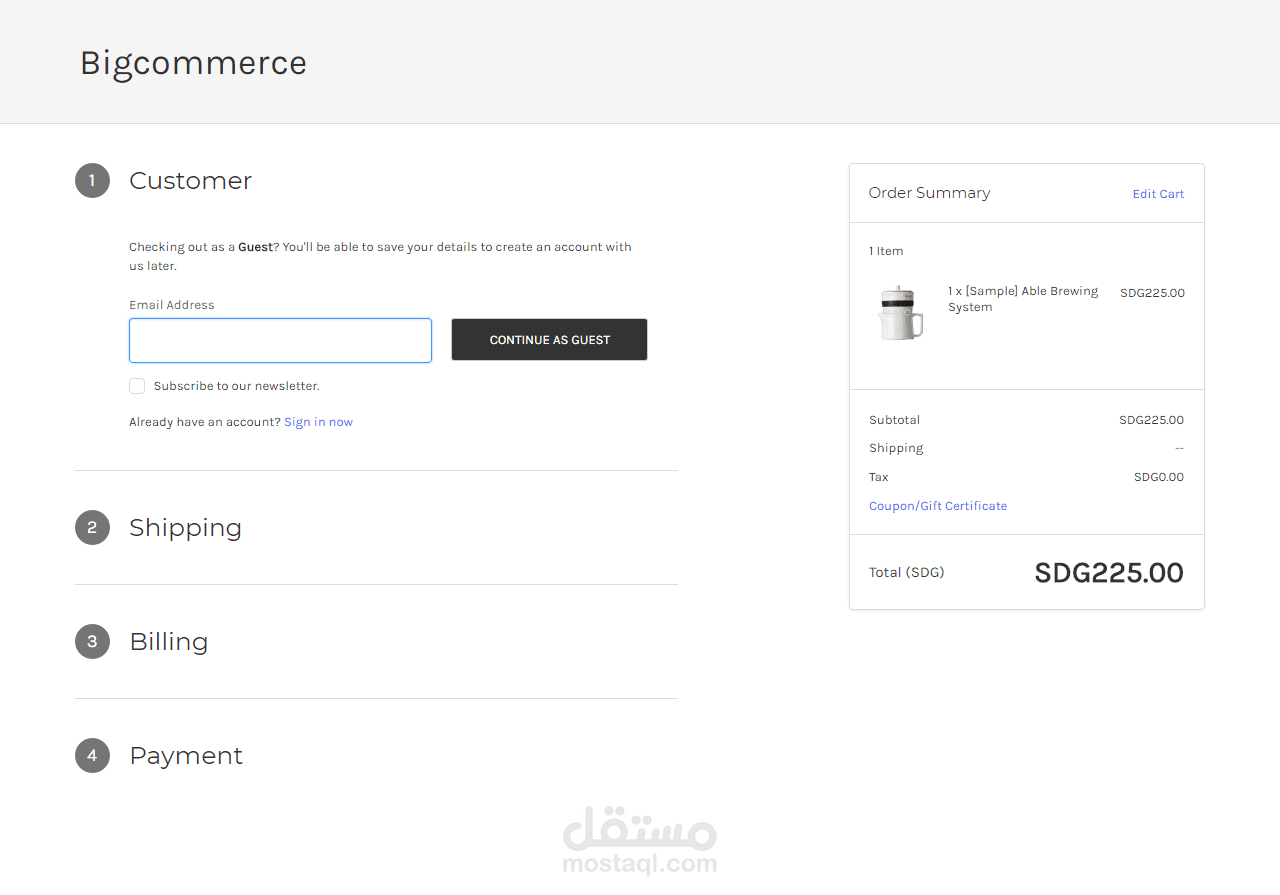Viewport: 1280px width, 895px height.
Task: Go to the Bigcommerce store logo
Action: click(193, 63)
